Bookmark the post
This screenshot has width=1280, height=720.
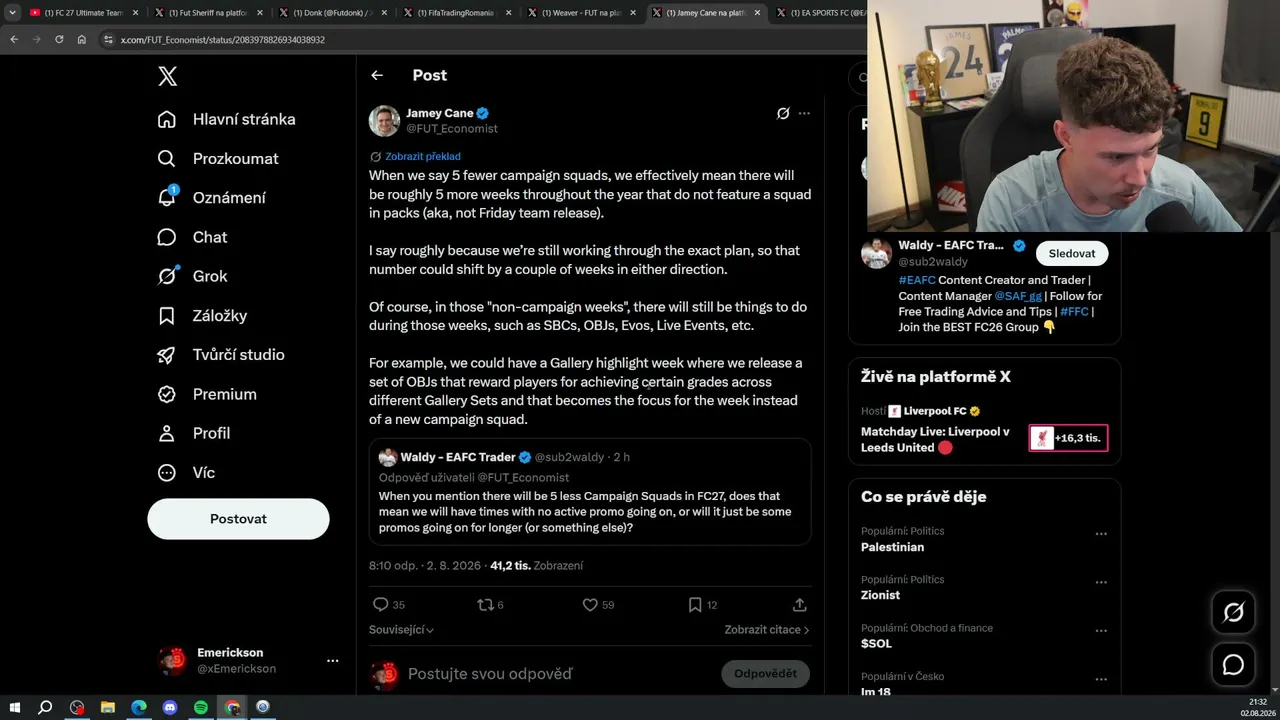695,605
